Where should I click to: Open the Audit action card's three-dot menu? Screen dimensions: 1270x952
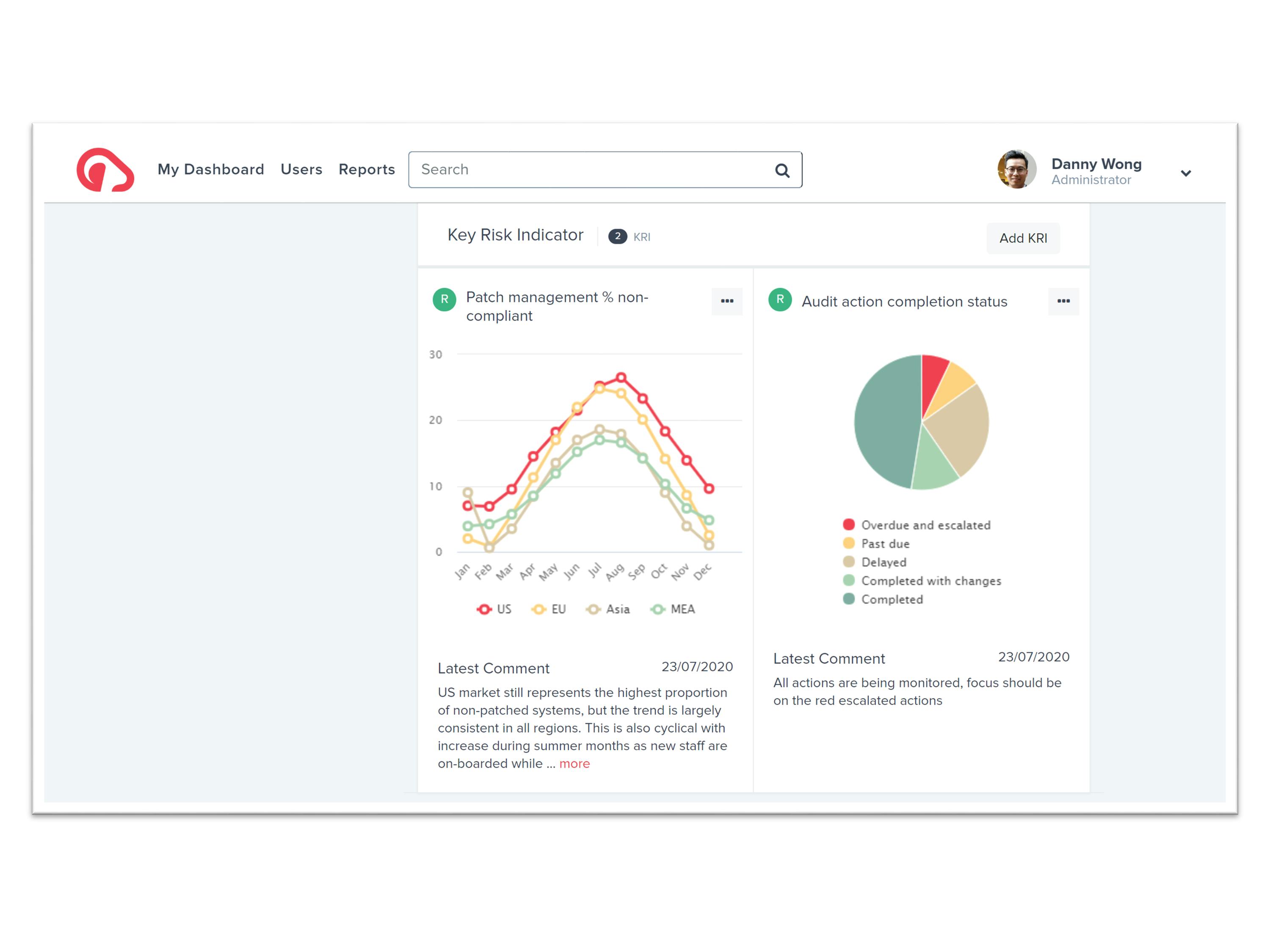tap(1063, 301)
